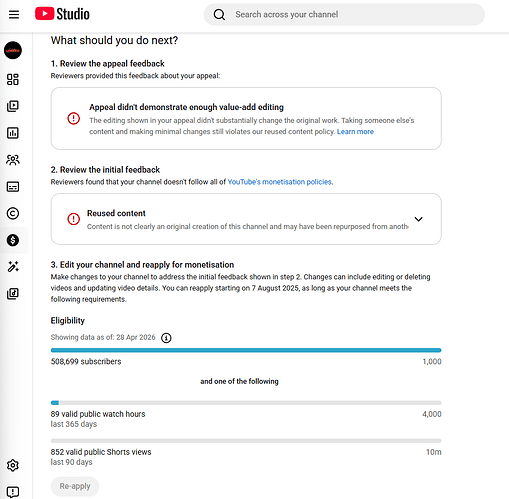The image size is (509, 499).
Task: Open the Audio library sidebar icon
Action: click(x=13, y=294)
